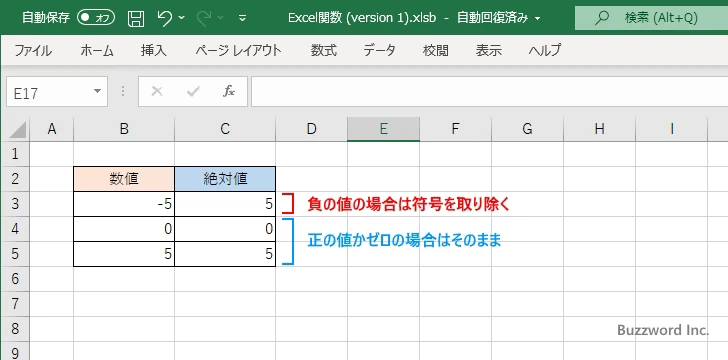Click the blue text 正の値かゼロの場合はそのまま

404,241
